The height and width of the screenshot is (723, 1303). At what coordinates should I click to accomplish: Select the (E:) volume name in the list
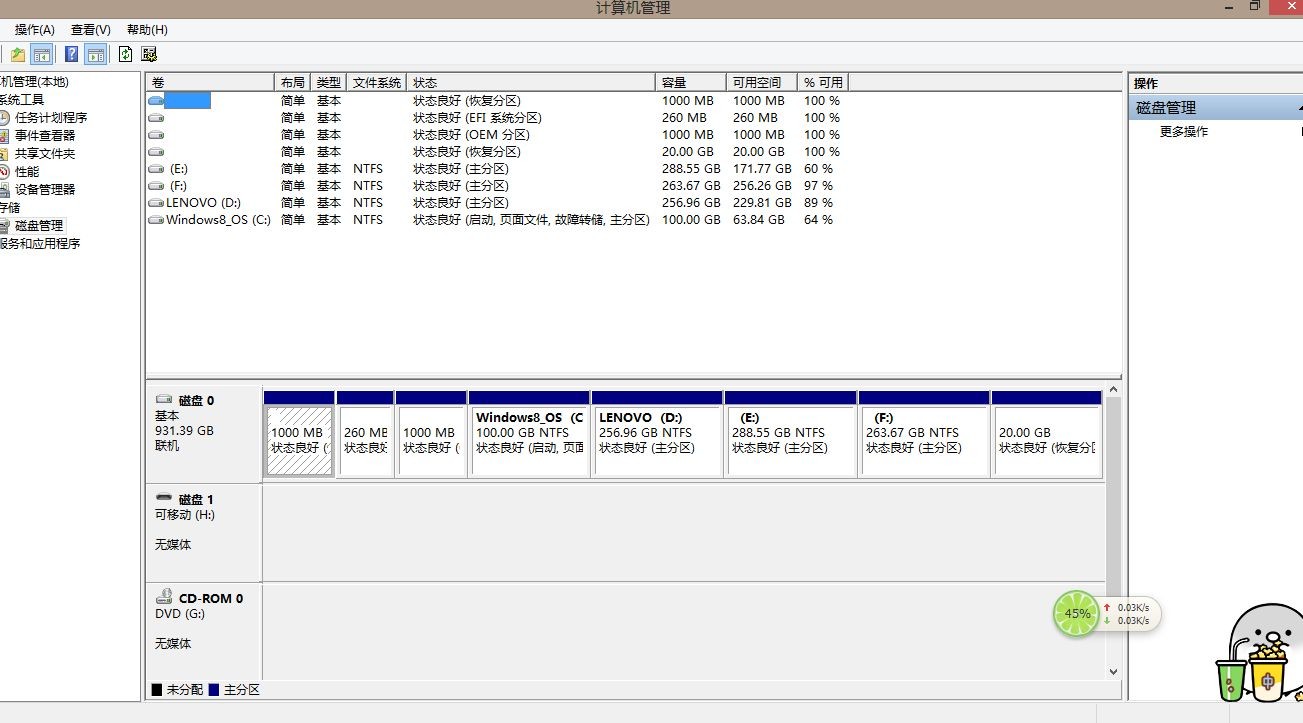click(179, 169)
